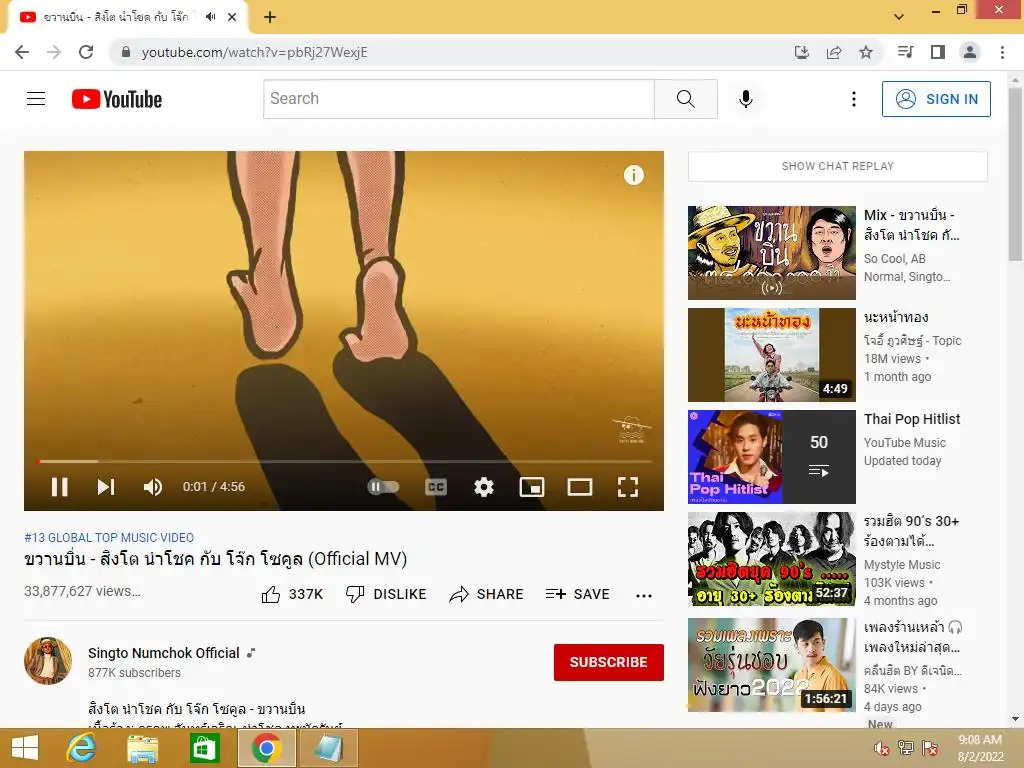Click Chrome in the taskbar
Viewport: 1024px width, 768px height.
click(266, 748)
